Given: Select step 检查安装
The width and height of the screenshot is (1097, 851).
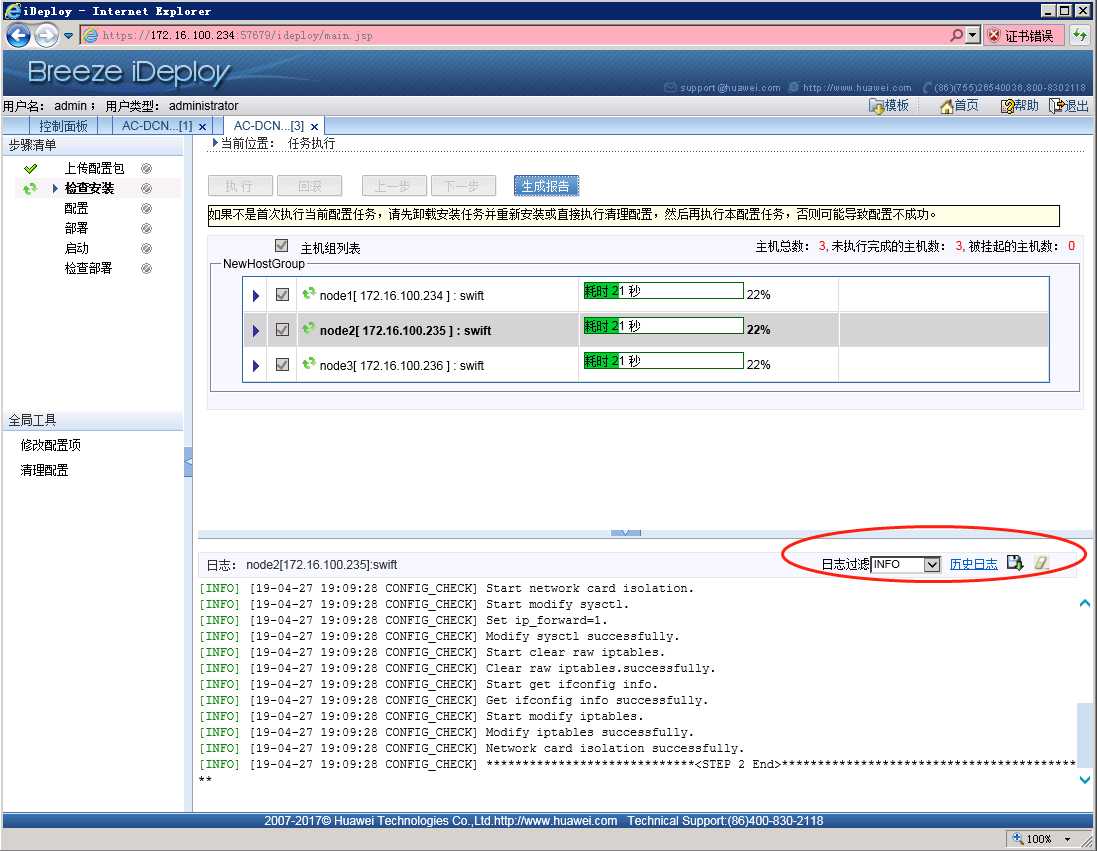Looking at the screenshot, I should click(x=90, y=188).
